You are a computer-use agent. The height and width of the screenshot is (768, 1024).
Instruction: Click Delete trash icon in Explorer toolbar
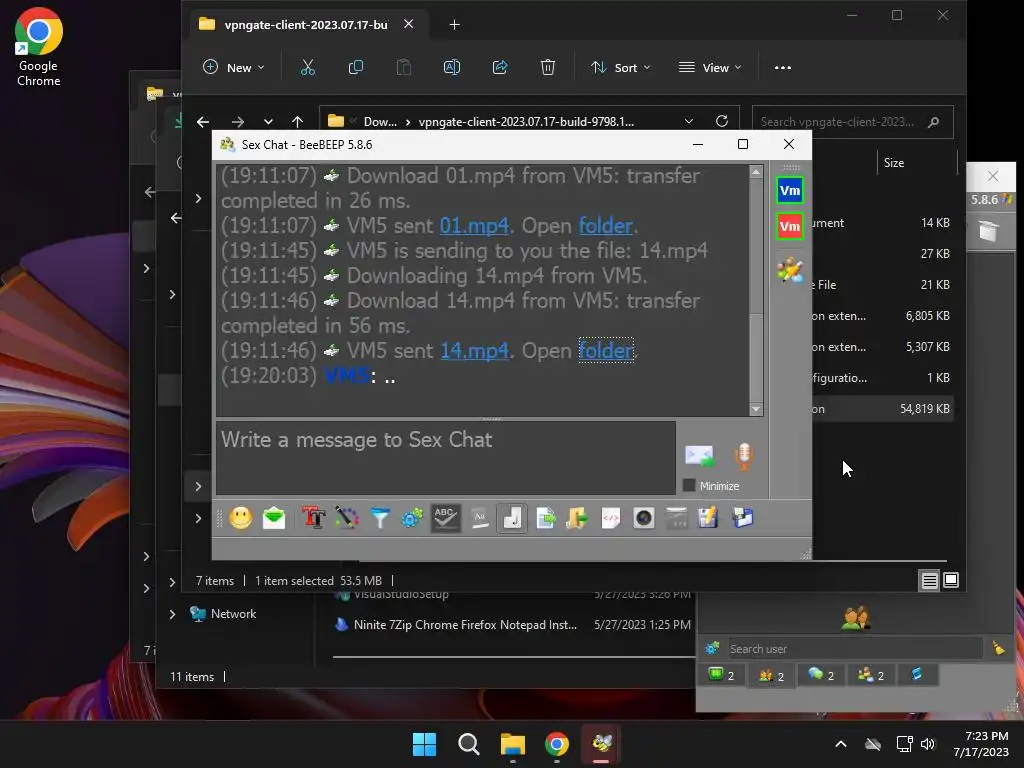click(548, 67)
